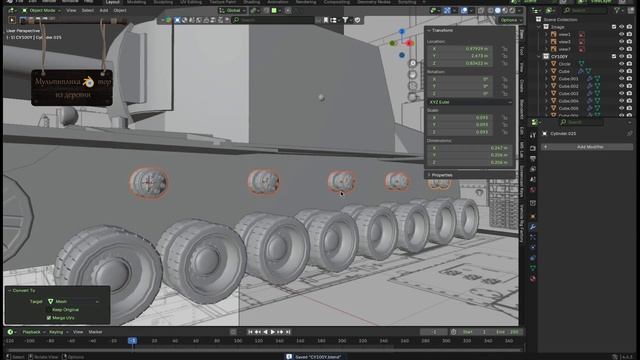
Task: Toggle X-ray mode icon
Action: coord(481,10)
